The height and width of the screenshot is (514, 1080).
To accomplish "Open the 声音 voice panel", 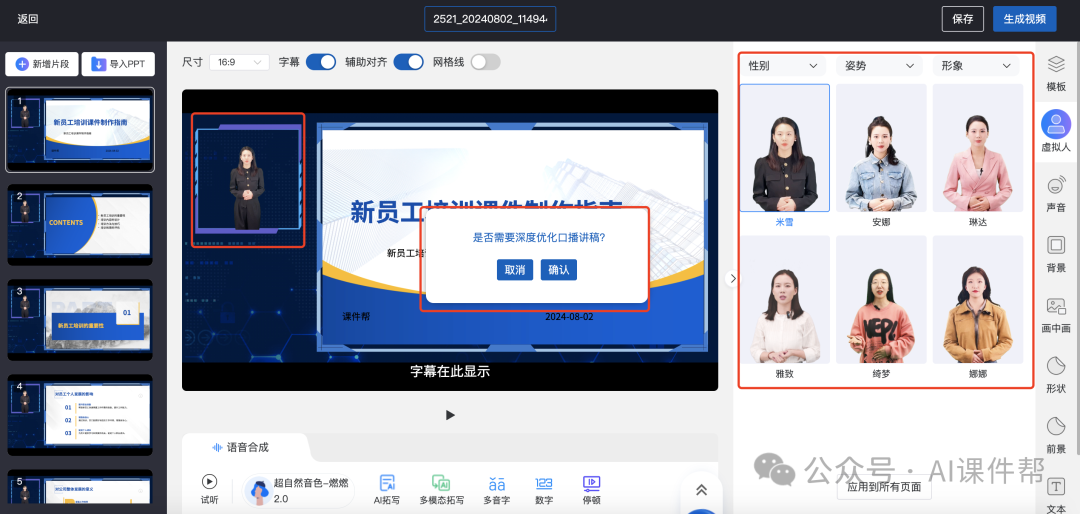I will click(1056, 194).
